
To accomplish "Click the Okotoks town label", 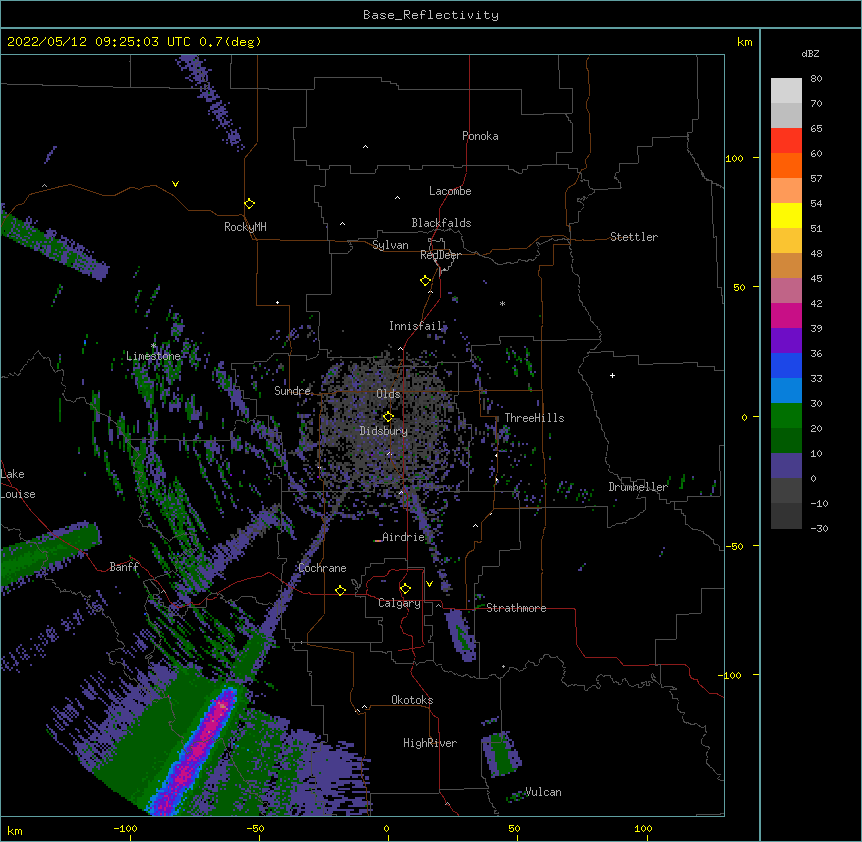I will coord(412,700).
